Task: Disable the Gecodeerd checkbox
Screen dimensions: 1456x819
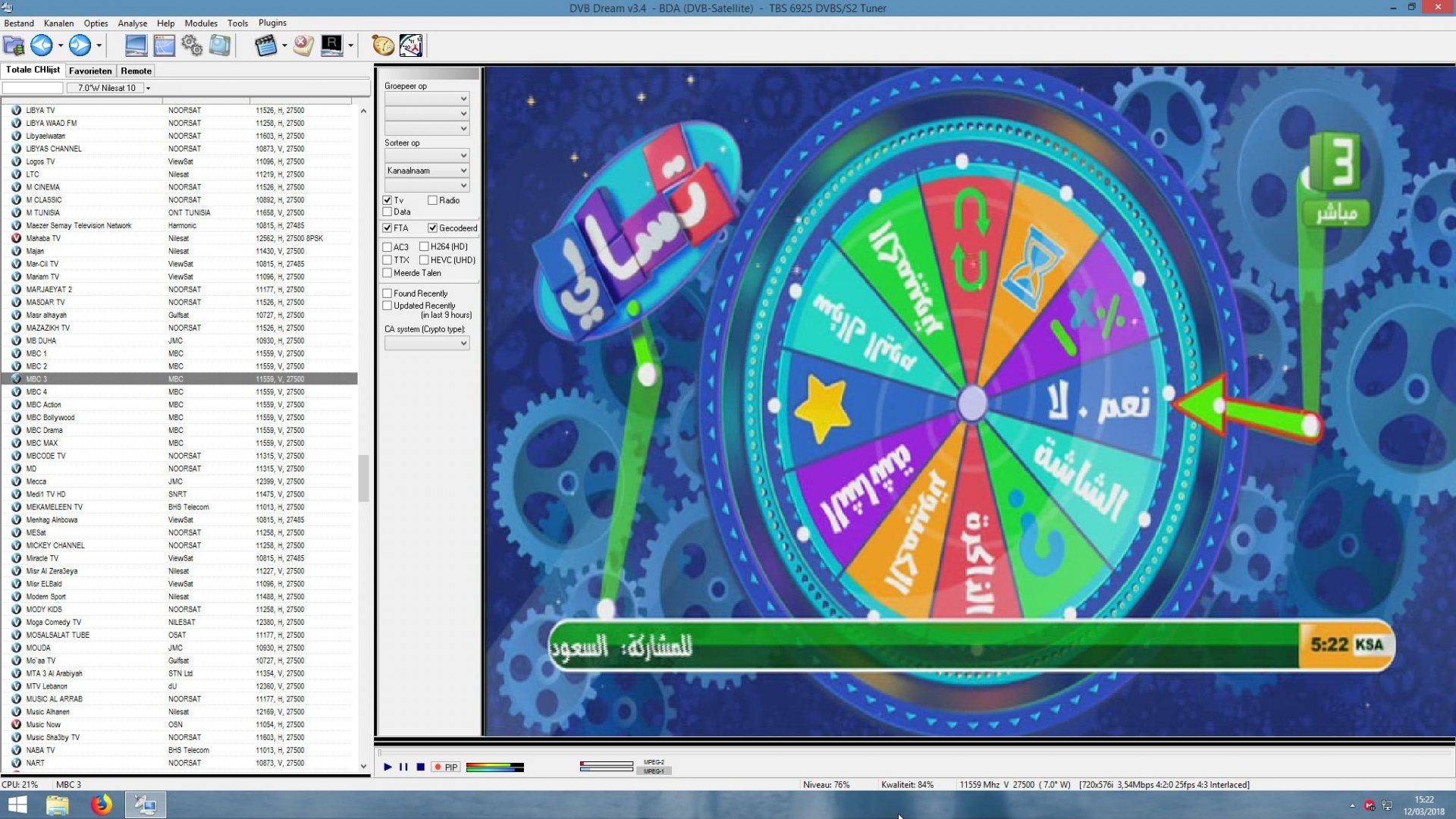Action: pos(432,227)
